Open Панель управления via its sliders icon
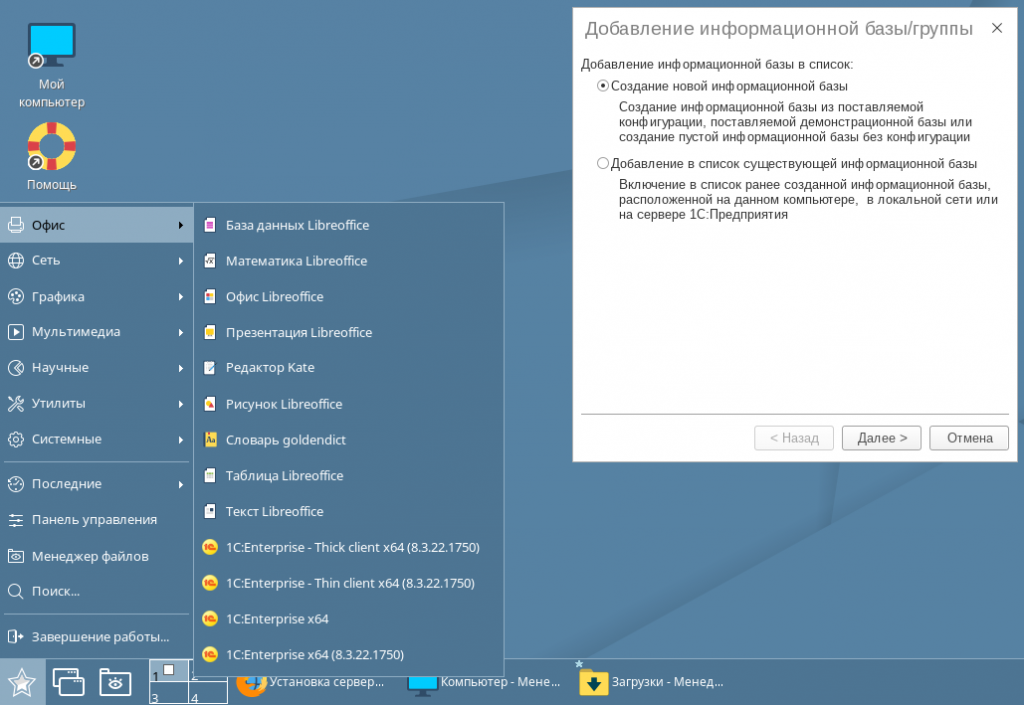 click(16, 520)
